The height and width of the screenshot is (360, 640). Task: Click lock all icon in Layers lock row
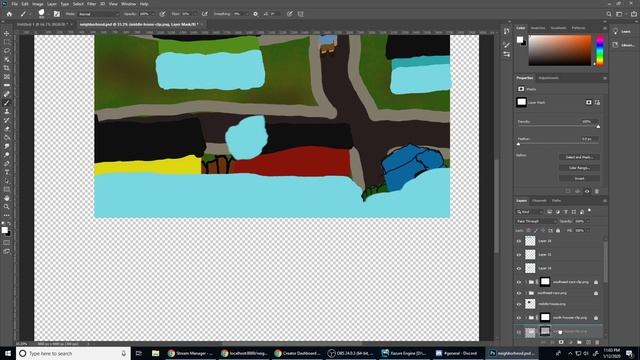pos(558,231)
